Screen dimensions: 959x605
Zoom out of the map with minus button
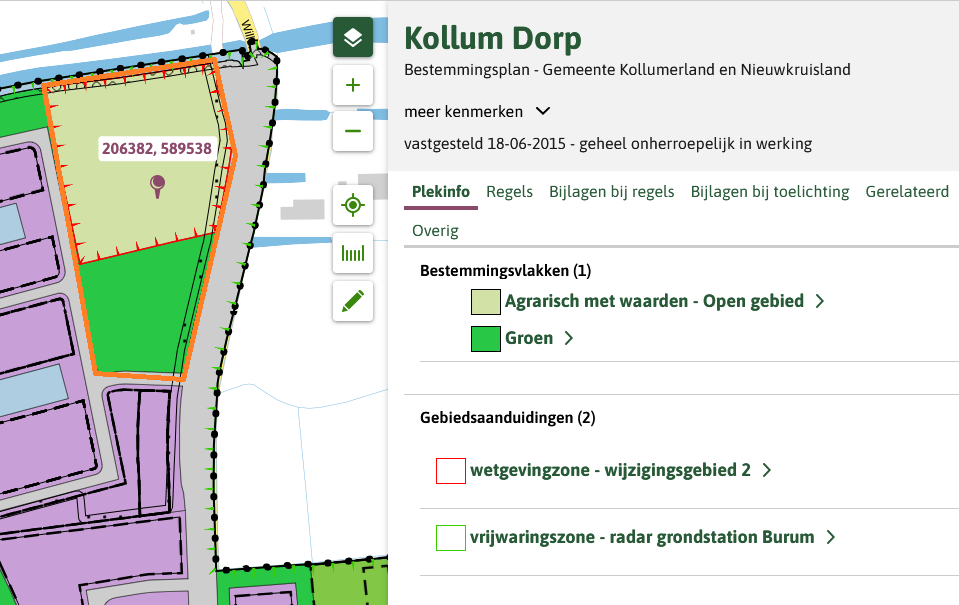click(353, 131)
